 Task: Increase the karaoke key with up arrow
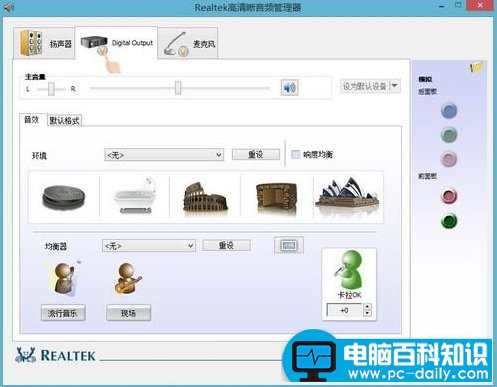point(367,307)
